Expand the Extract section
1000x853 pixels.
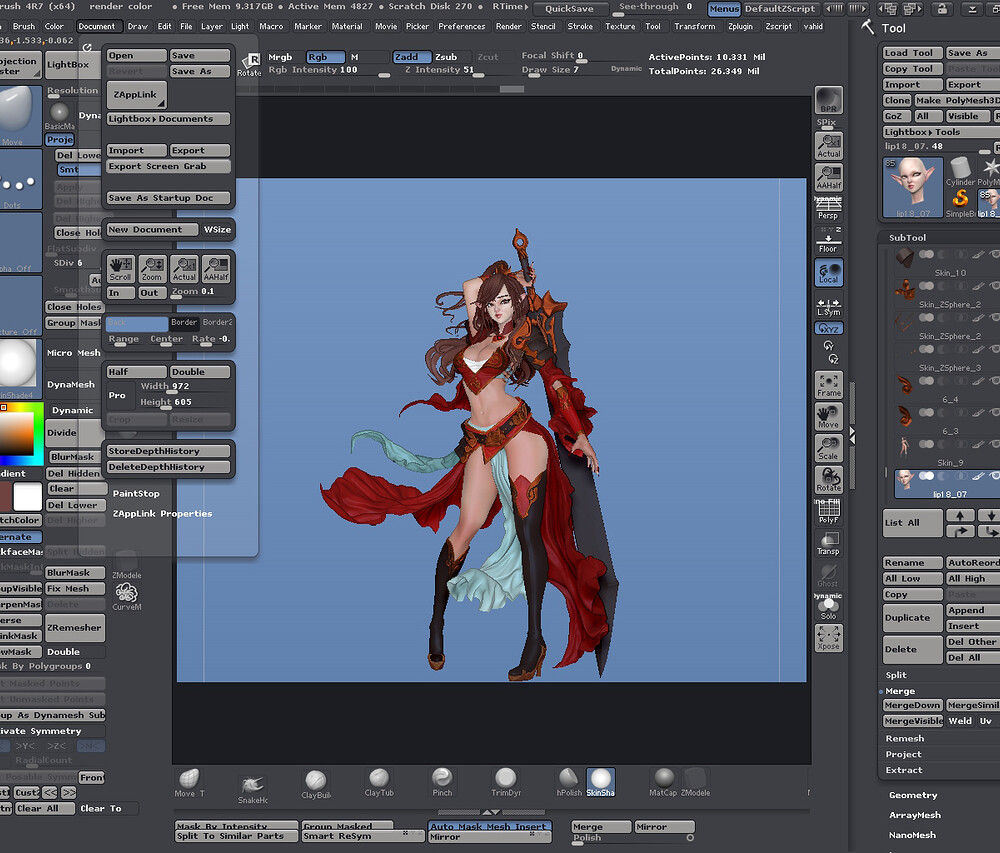904,770
